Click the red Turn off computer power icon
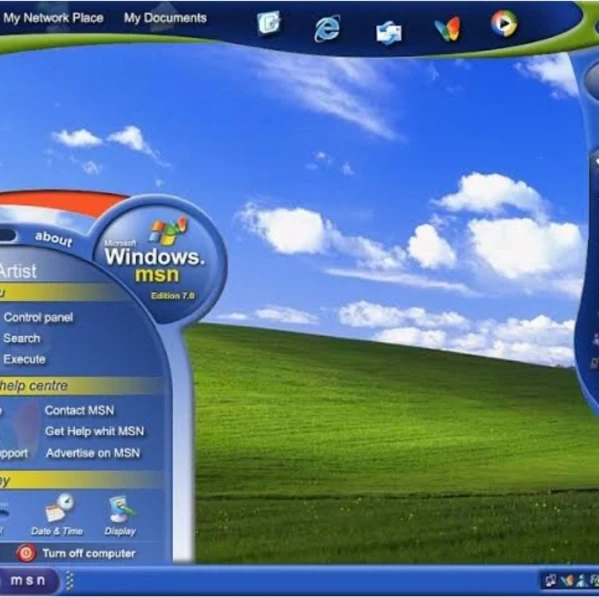This screenshot has width=599, height=597. (x=26, y=553)
